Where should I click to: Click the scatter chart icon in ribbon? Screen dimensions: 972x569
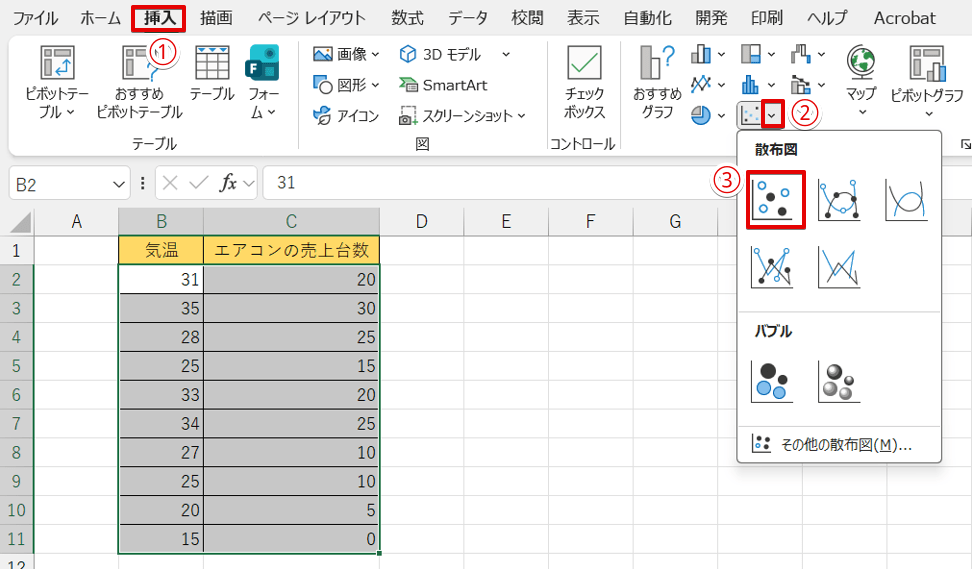point(750,115)
